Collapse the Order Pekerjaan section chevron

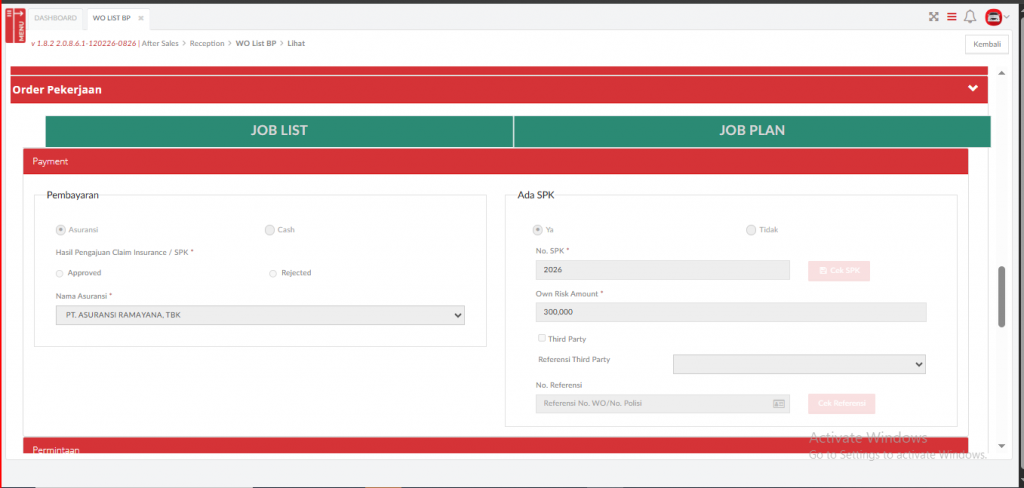coord(972,88)
